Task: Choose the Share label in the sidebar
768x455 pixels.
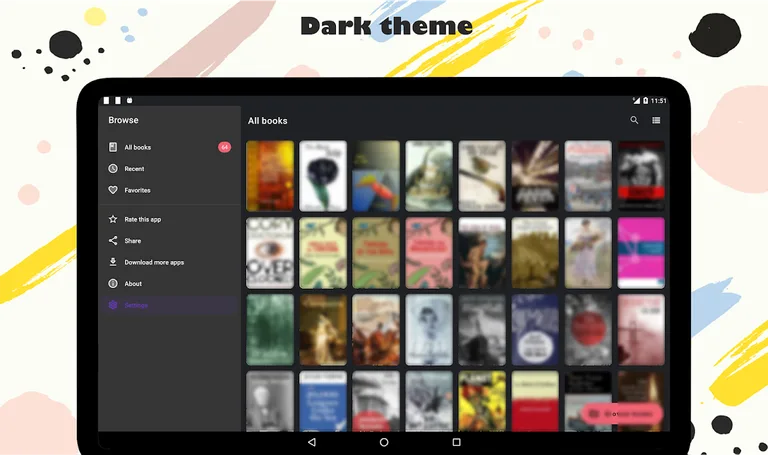Action: 133,241
